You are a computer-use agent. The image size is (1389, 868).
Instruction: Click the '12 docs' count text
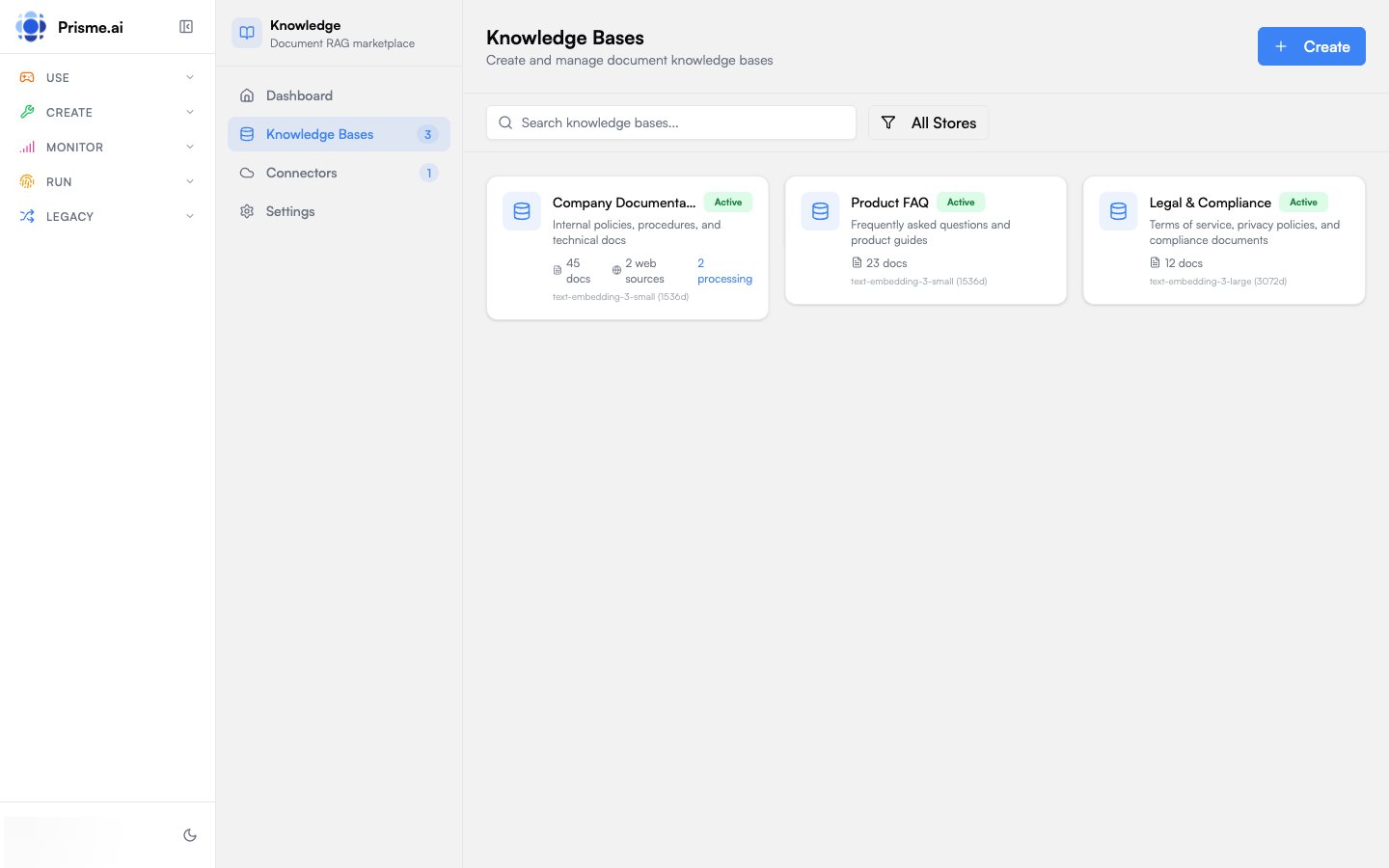[1184, 262]
